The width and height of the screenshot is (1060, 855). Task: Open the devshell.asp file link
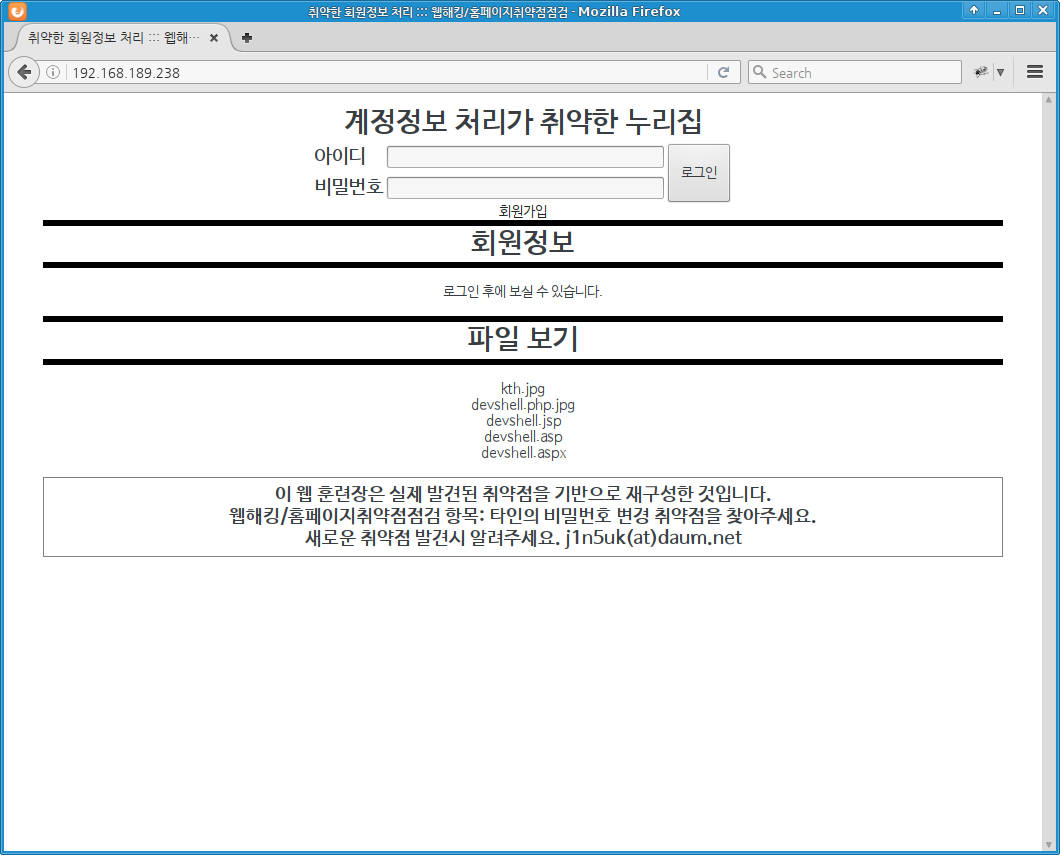tap(523, 437)
